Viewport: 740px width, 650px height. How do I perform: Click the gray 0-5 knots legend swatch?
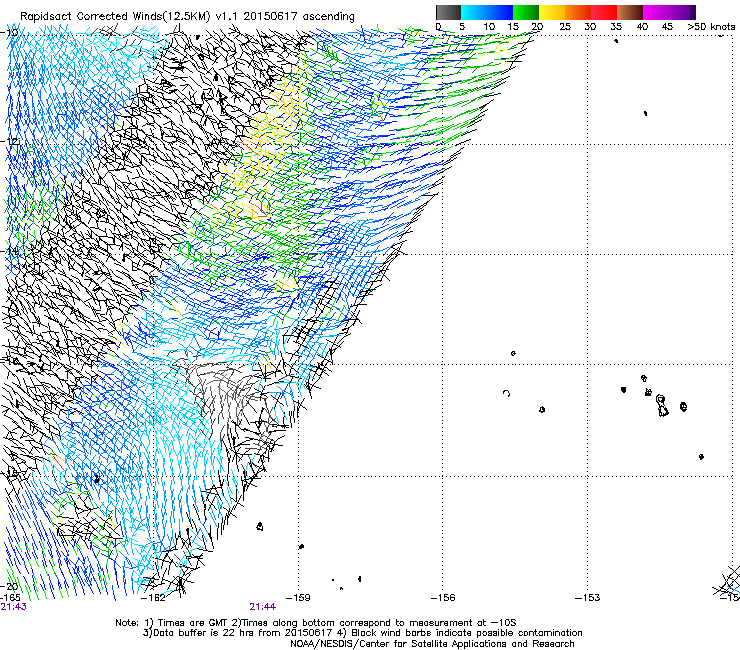tap(448, 12)
